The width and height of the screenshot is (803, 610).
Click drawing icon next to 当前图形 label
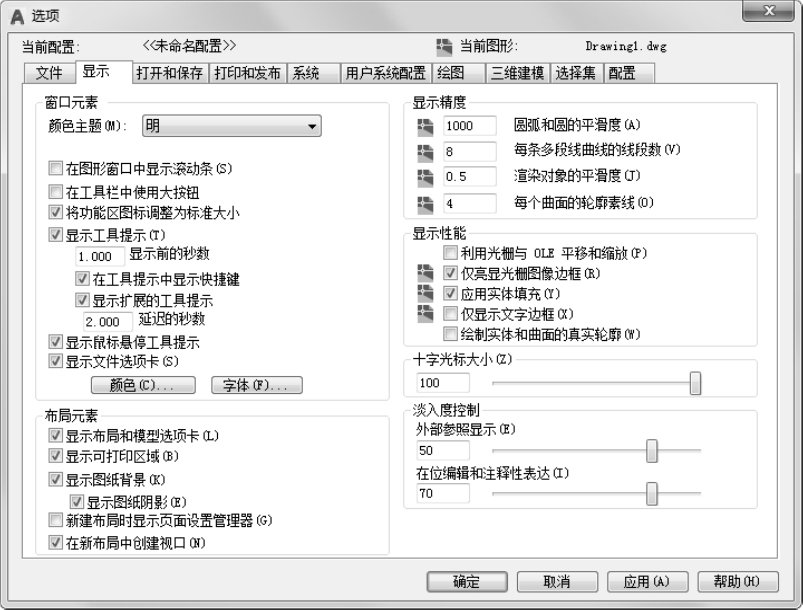coord(444,47)
